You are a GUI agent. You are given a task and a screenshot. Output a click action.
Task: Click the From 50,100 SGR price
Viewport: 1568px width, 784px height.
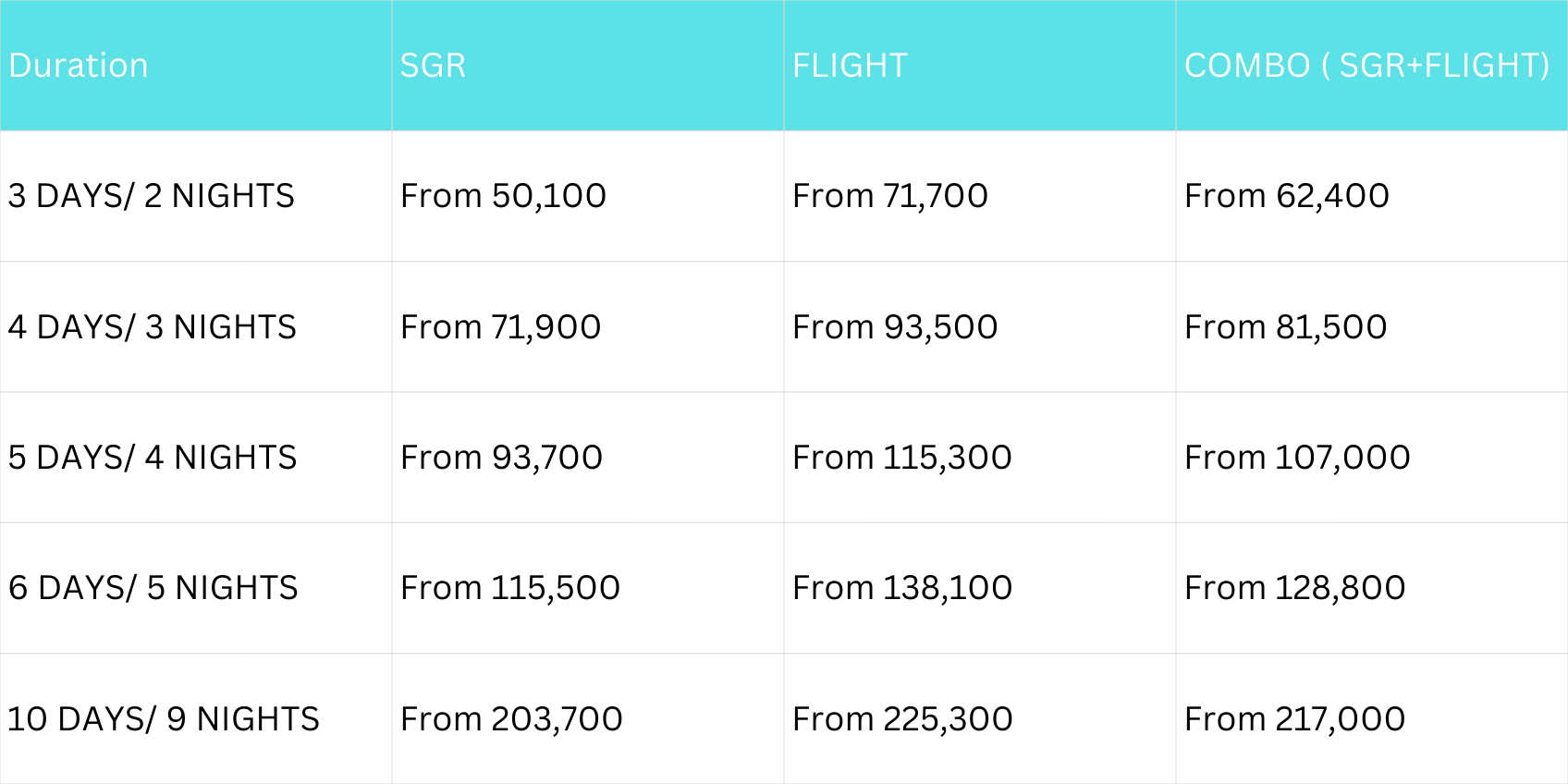[503, 196]
